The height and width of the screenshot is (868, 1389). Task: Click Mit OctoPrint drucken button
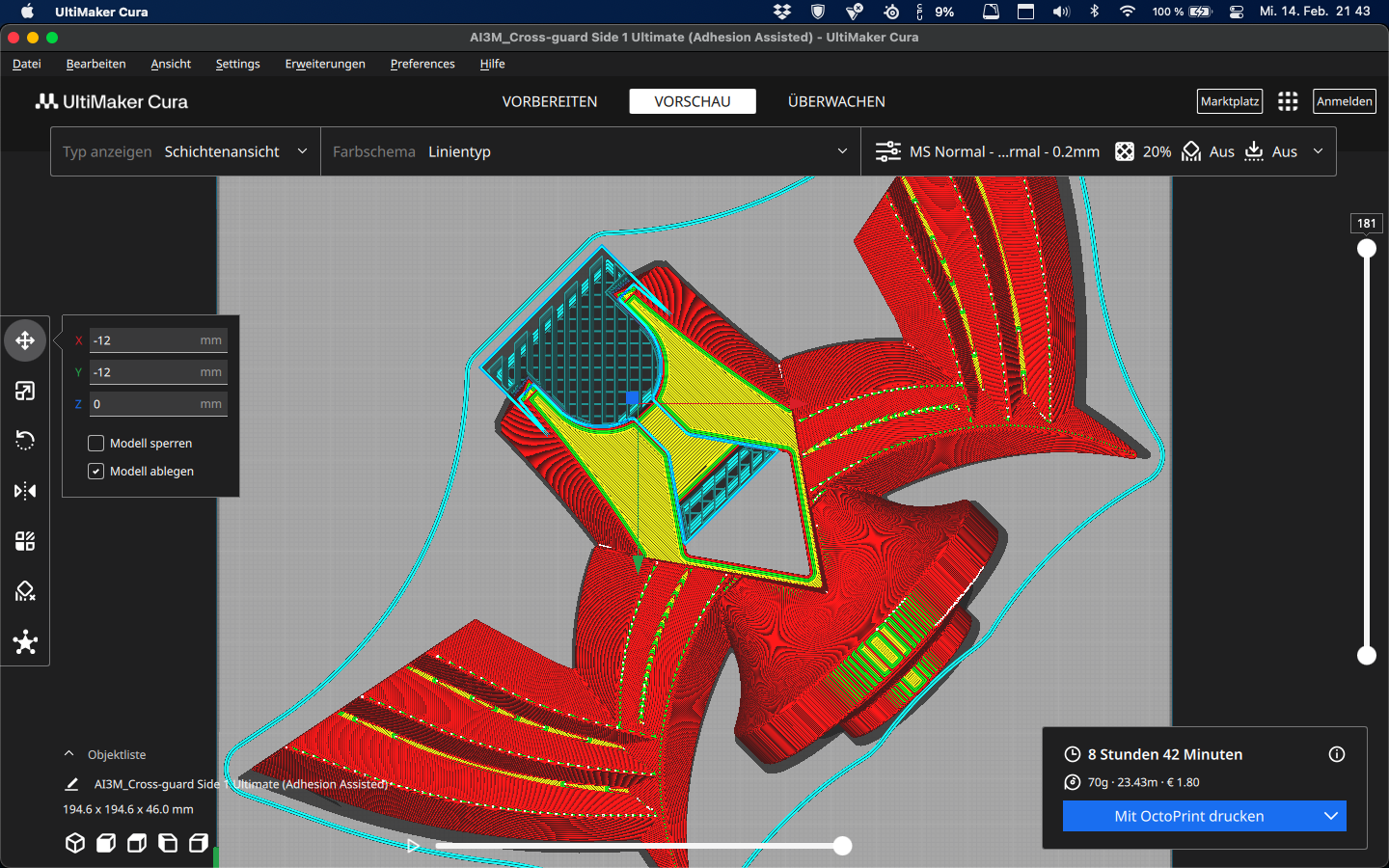(x=1188, y=816)
